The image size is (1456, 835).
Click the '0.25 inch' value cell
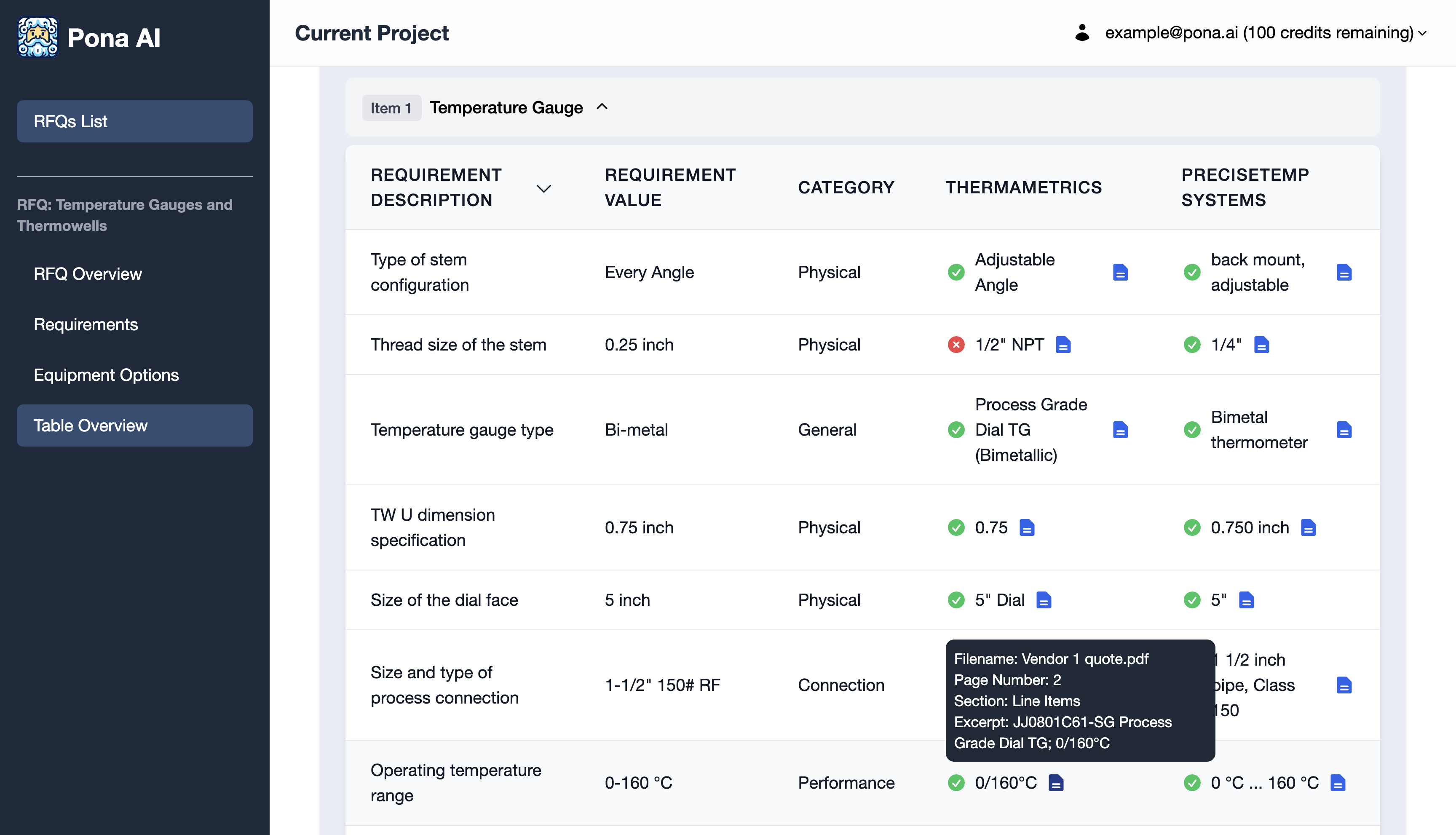point(639,345)
